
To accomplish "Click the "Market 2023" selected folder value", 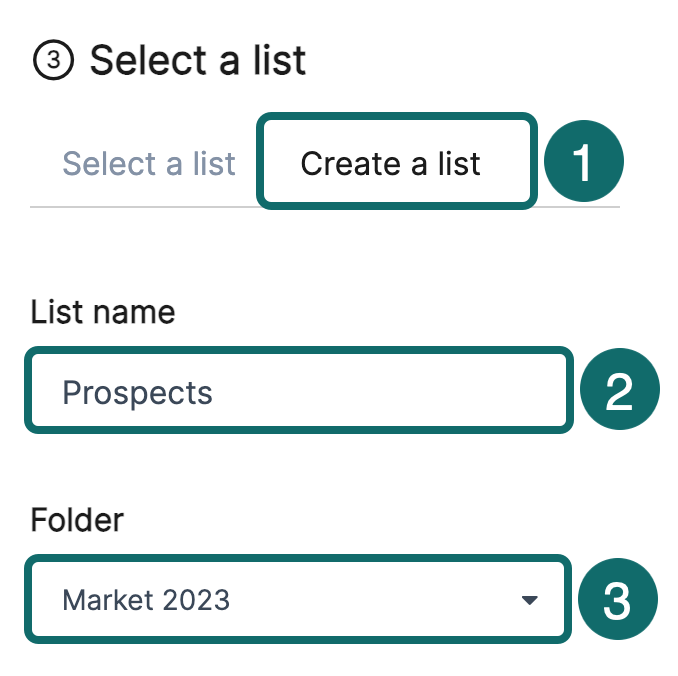I will [146, 600].
